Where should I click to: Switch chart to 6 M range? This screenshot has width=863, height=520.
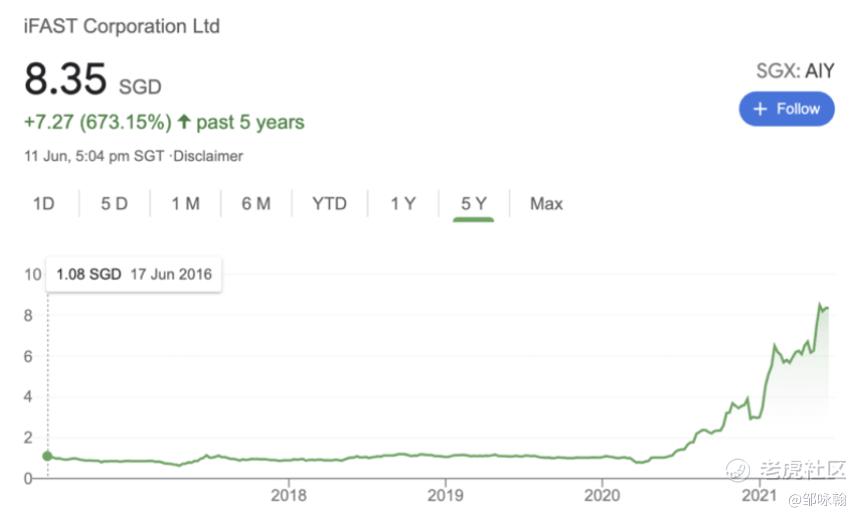[x=256, y=204]
